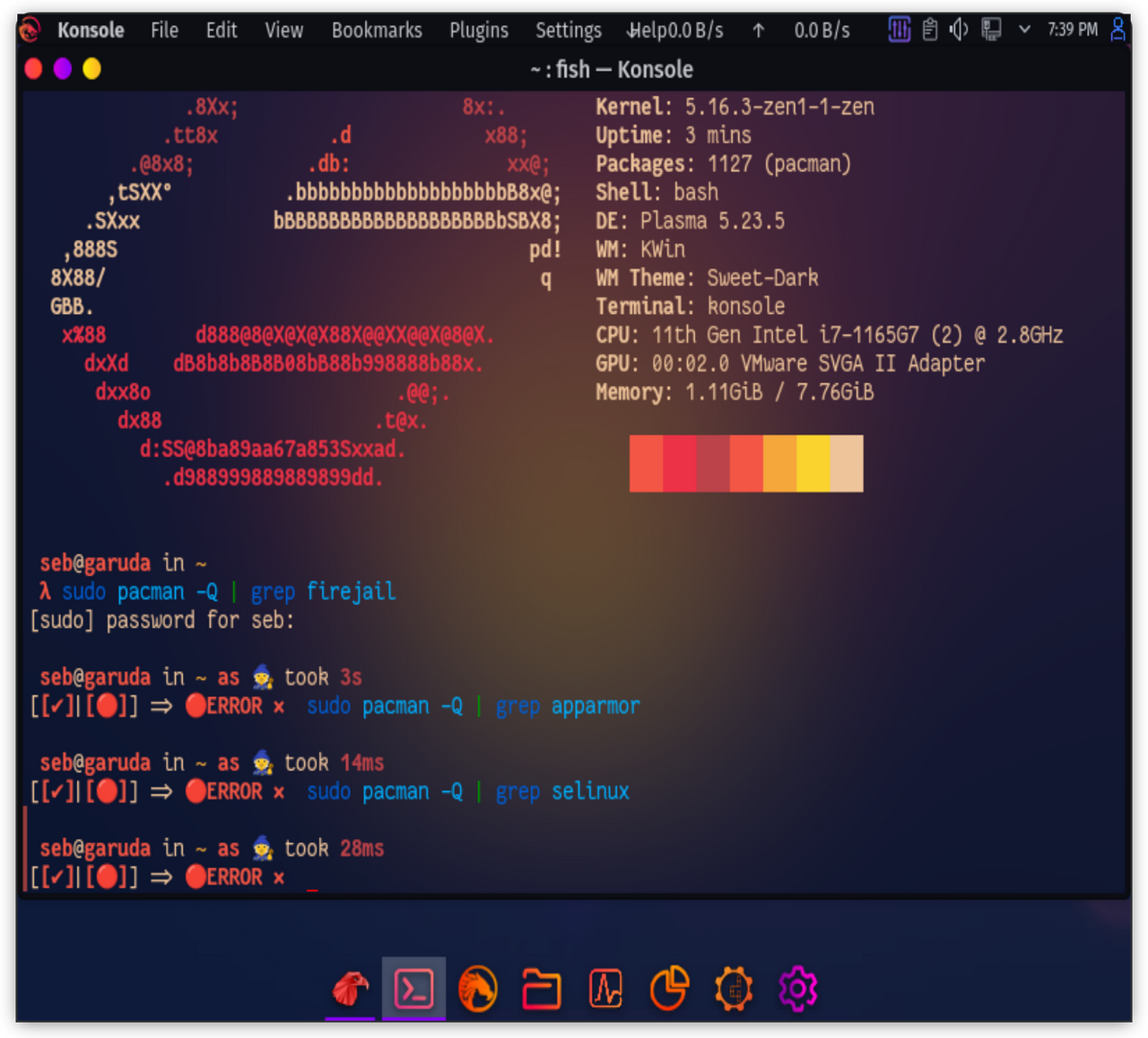Image resolution: width=1148 pixels, height=1038 pixels.
Task: Open the system monitor pulse-graph icon
Action: [605, 989]
